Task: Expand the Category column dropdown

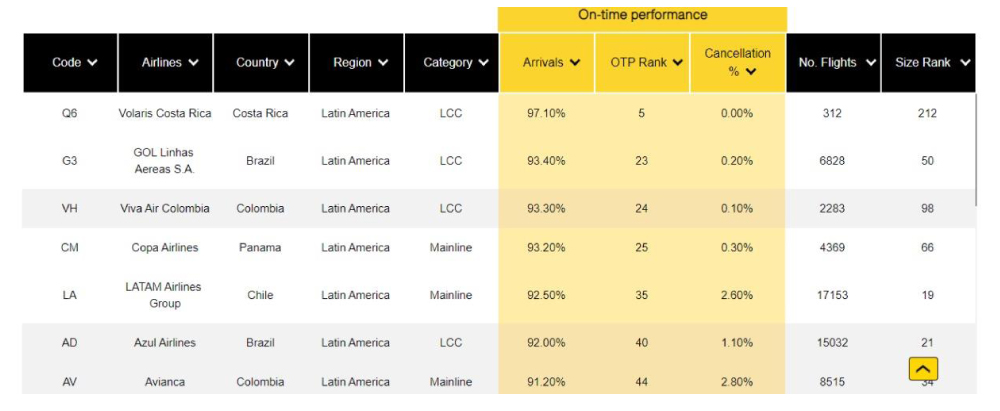Action: 484,63
